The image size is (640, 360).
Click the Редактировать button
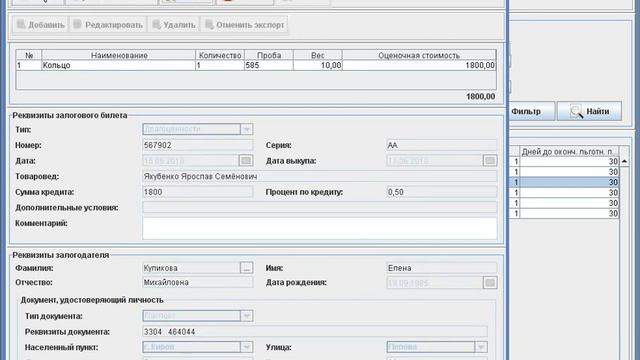pyautogui.click(x=108, y=25)
